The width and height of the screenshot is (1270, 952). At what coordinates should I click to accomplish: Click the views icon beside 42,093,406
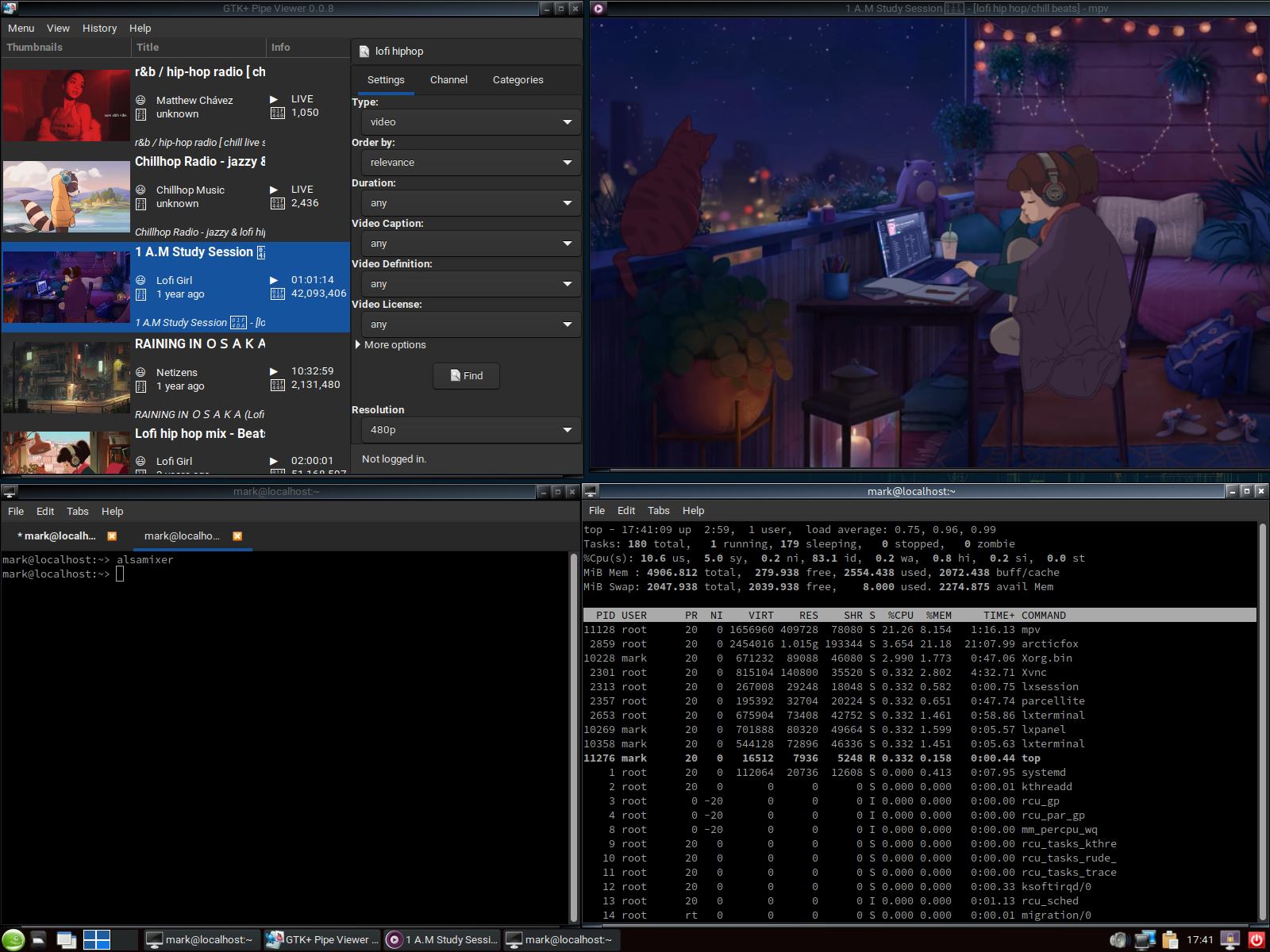[x=278, y=294]
